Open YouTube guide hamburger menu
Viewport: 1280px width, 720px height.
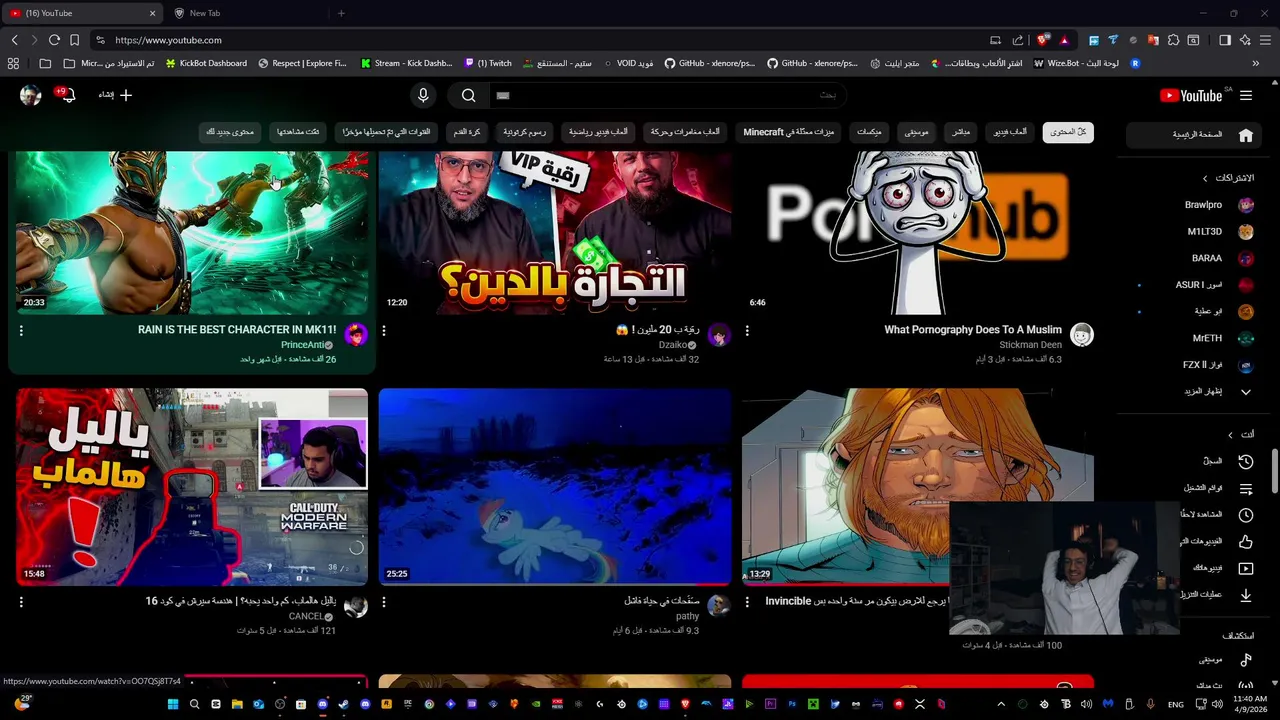point(1246,95)
